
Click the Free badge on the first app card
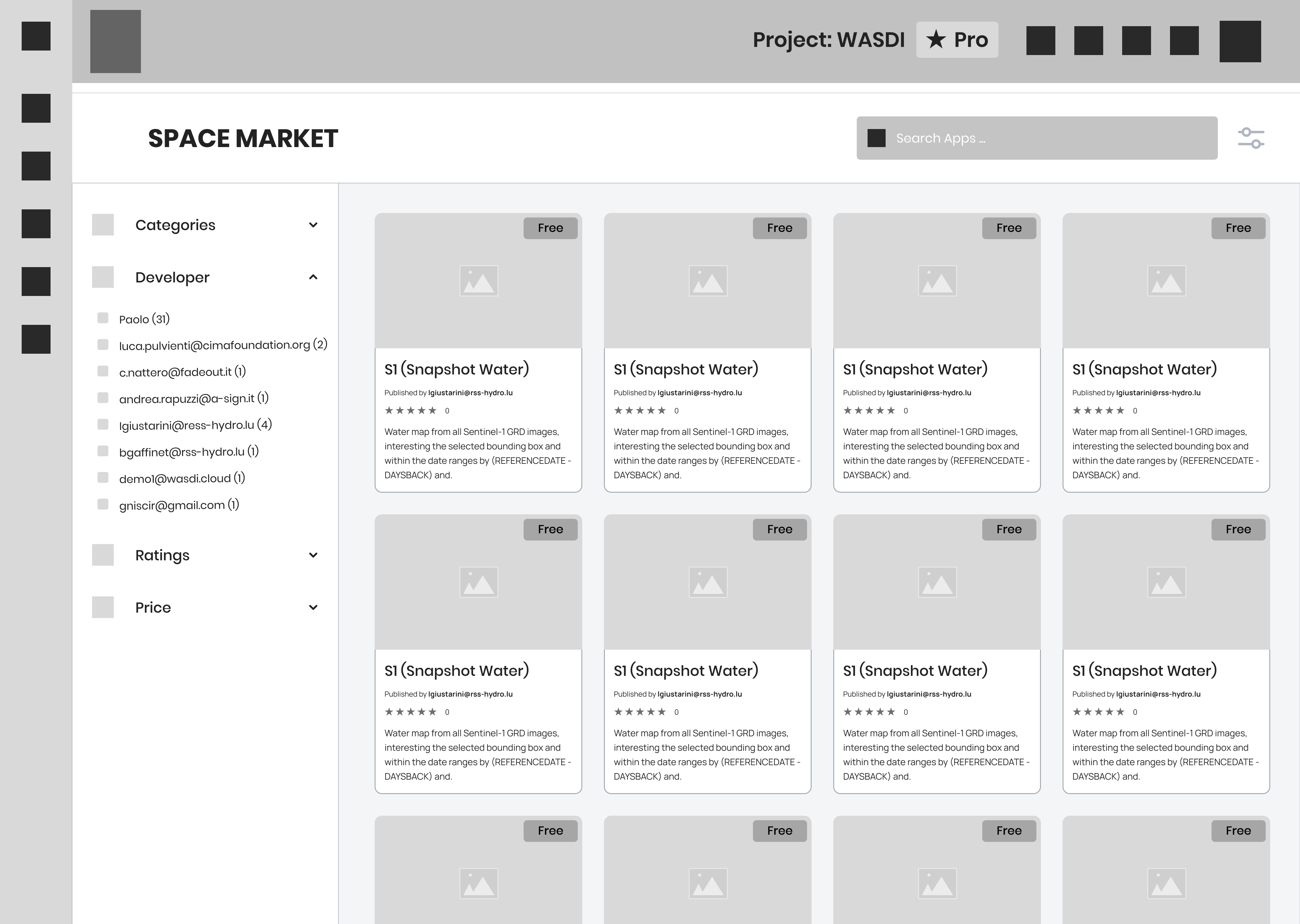(x=550, y=228)
